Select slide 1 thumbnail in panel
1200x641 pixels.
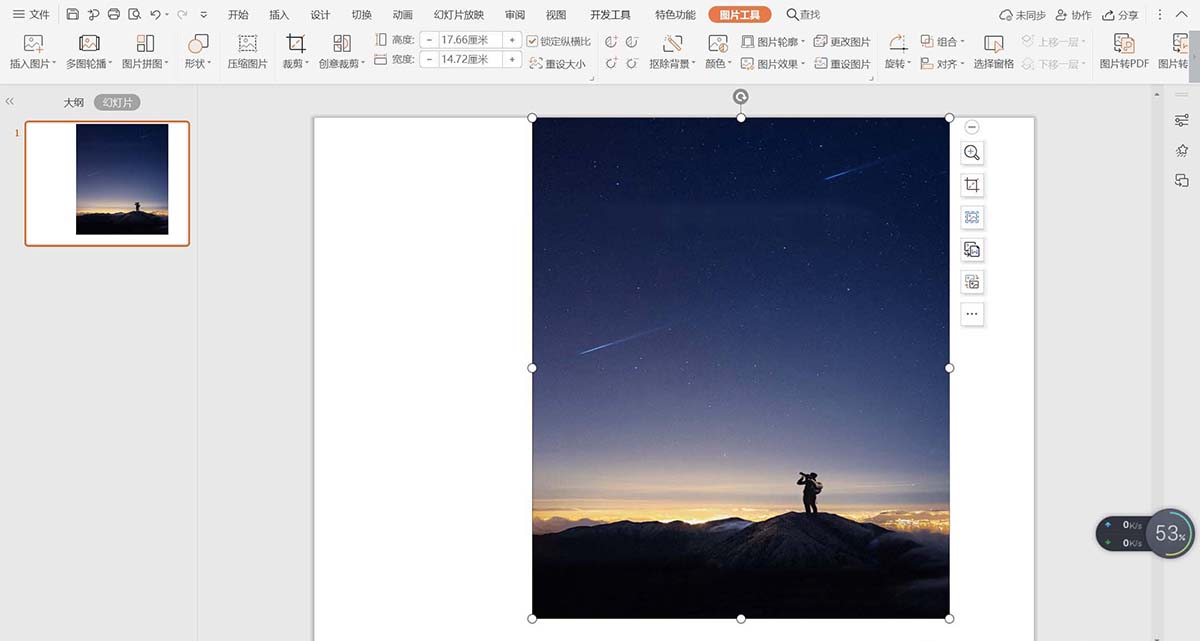(x=107, y=183)
